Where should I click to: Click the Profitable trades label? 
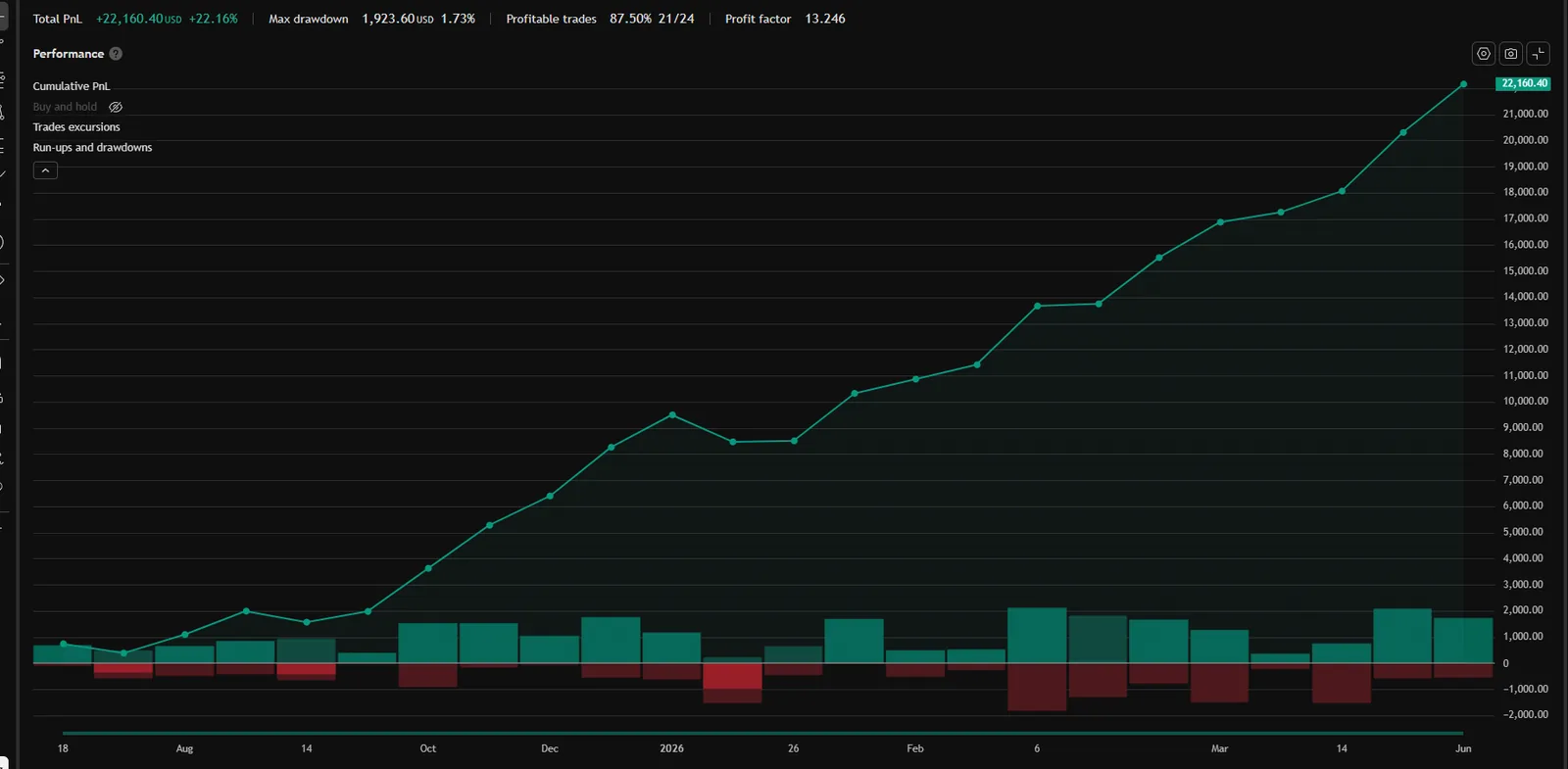[551, 19]
